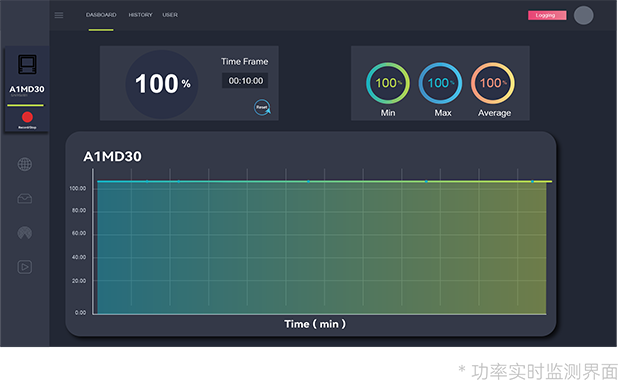
Task: Click the rightmost data point on power line
Action: [x=532, y=181]
